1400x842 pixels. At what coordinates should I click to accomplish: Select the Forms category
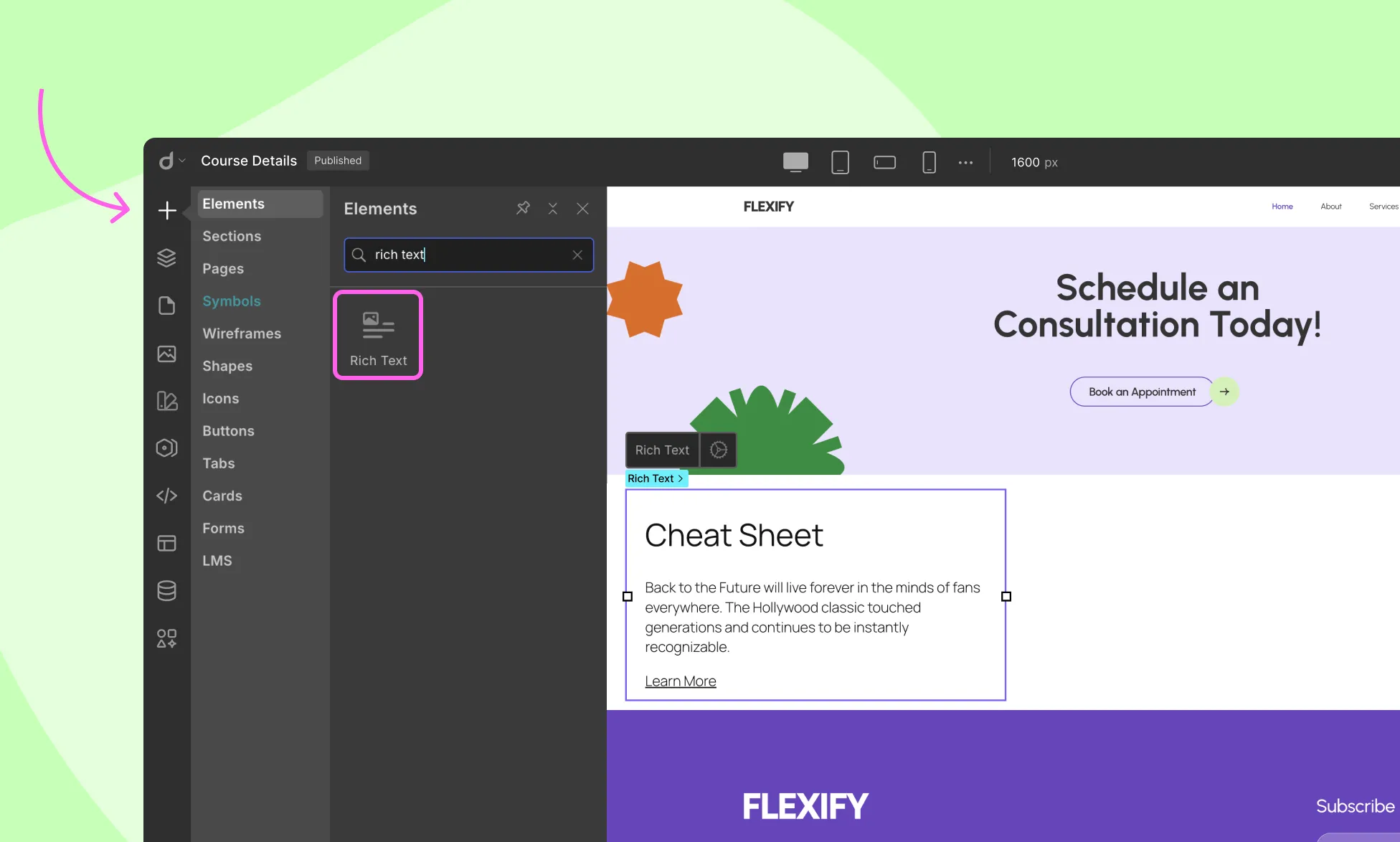point(223,528)
